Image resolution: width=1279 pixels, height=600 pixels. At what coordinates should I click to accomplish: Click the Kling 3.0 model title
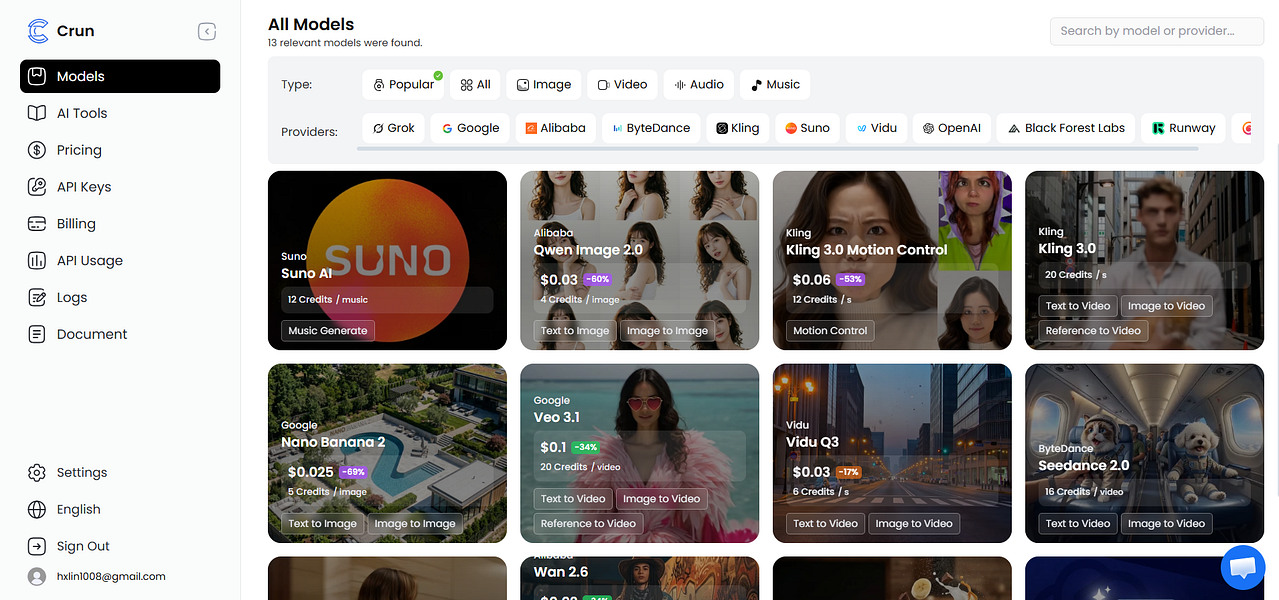point(1067,249)
